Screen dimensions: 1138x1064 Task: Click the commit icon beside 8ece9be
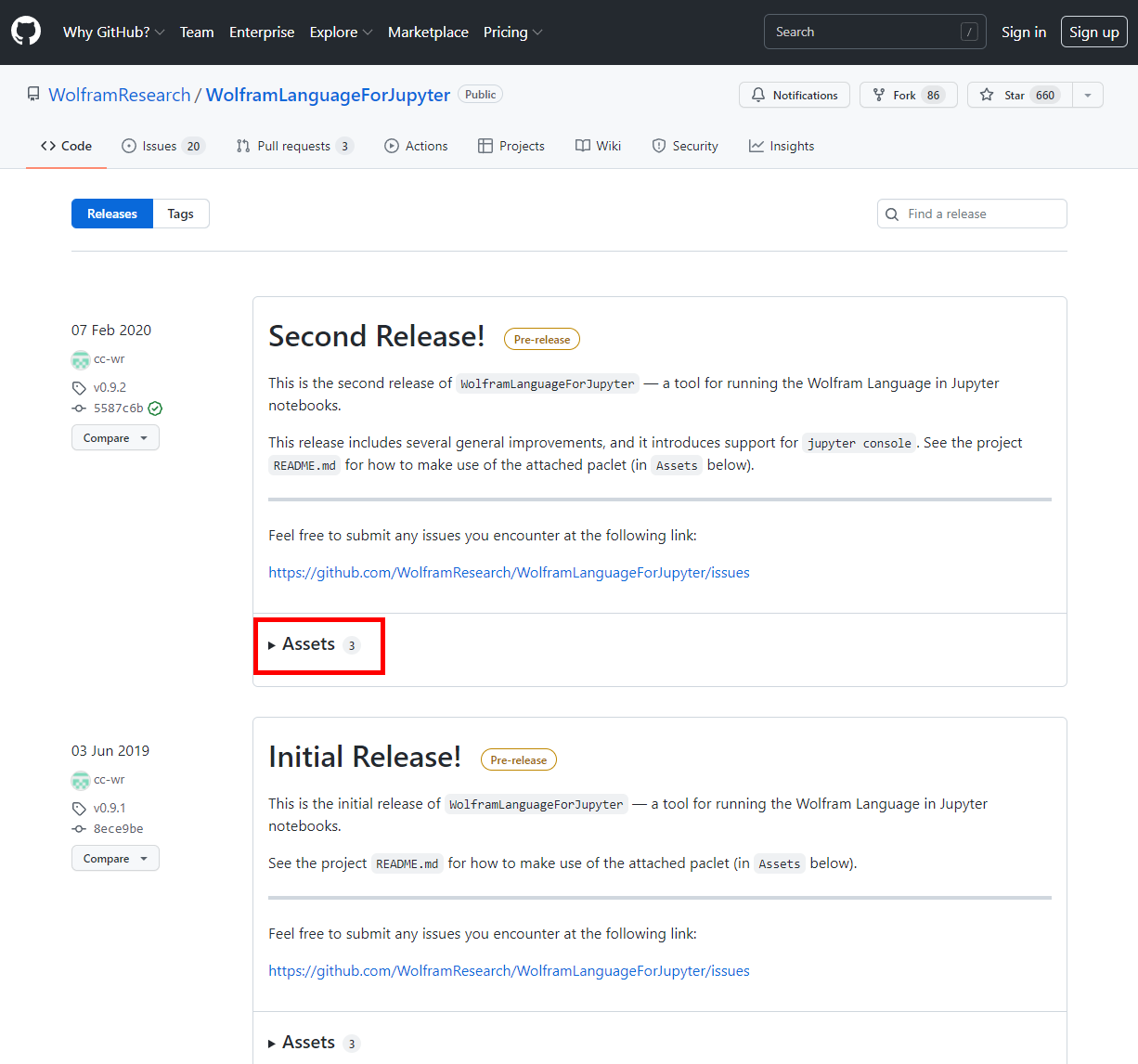[79, 829]
